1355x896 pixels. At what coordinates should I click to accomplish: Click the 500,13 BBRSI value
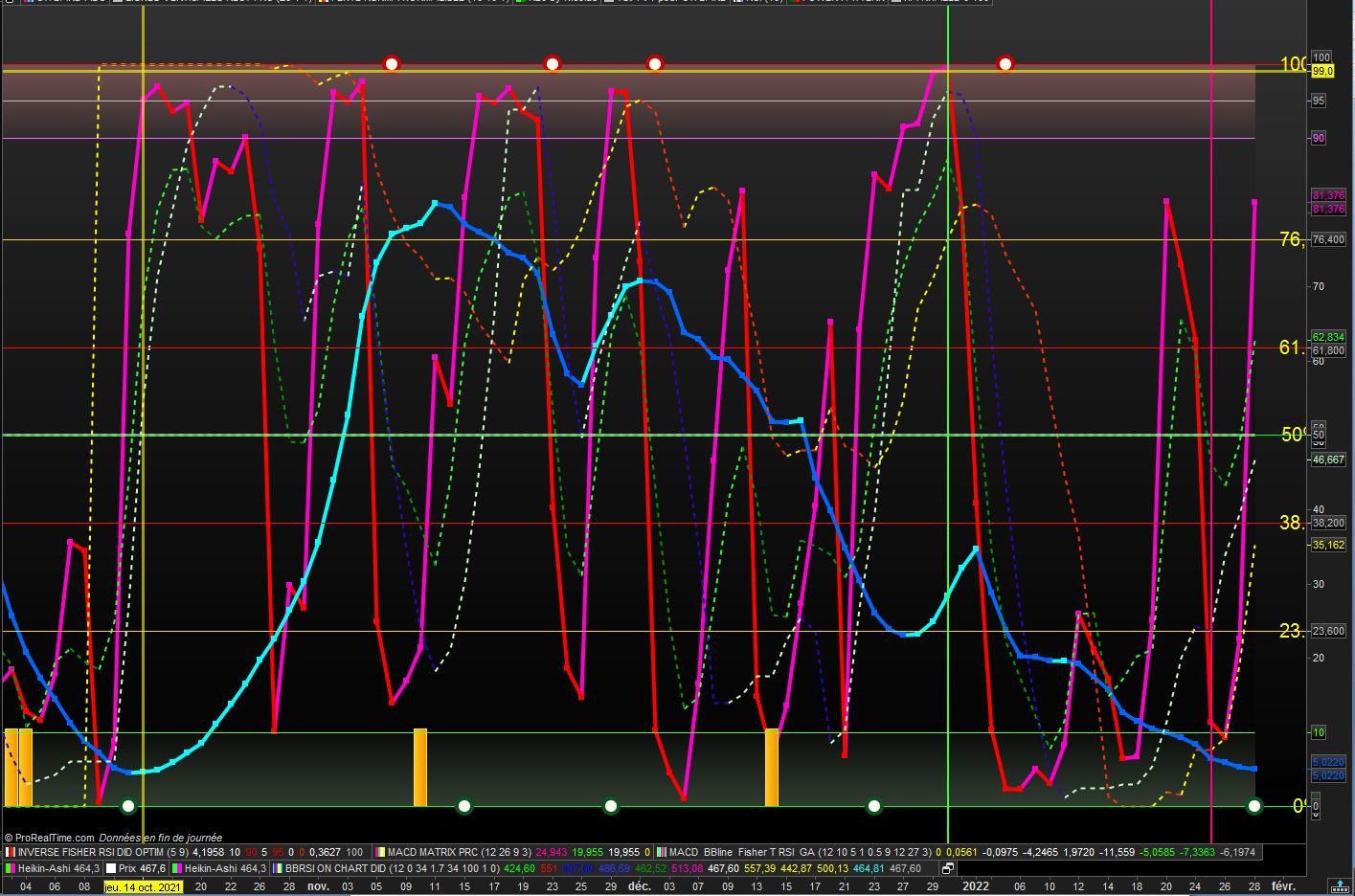[833, 868]
